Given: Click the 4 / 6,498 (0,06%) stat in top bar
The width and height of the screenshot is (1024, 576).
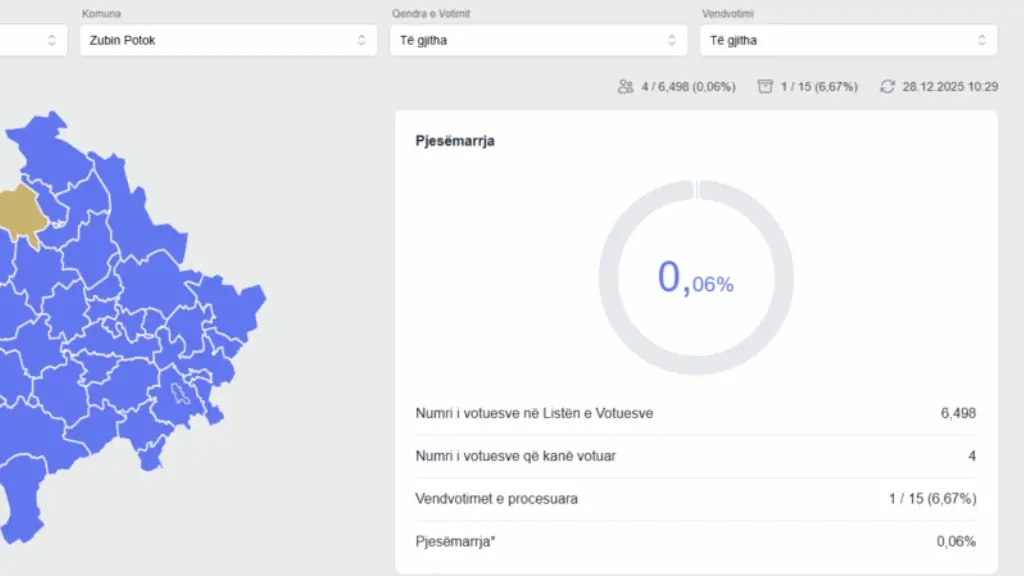Looking at the screenshot, I should 688,87.
